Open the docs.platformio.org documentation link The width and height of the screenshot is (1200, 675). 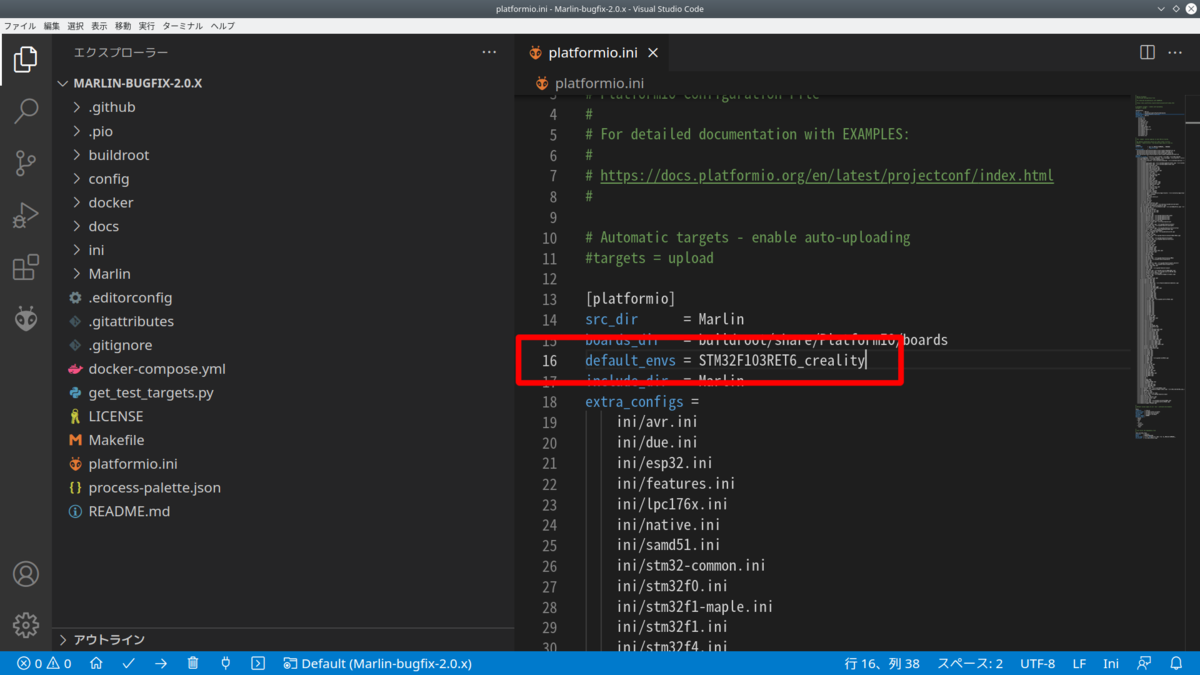826,176
